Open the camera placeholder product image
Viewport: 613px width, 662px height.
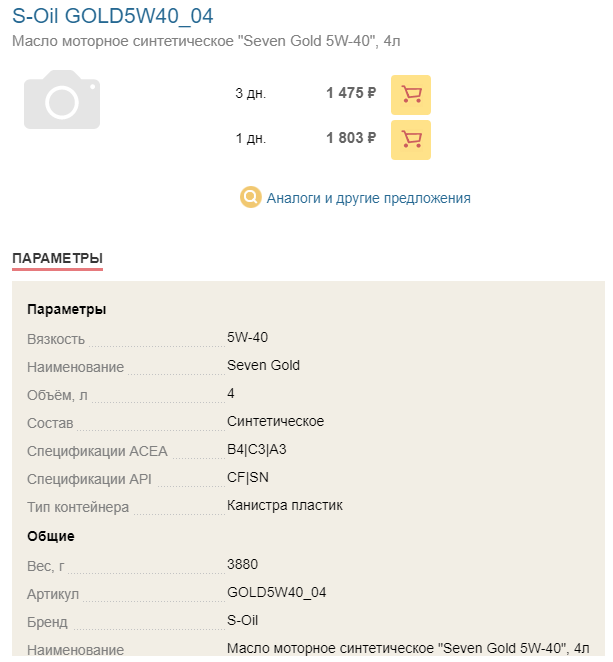click(62, 100)
